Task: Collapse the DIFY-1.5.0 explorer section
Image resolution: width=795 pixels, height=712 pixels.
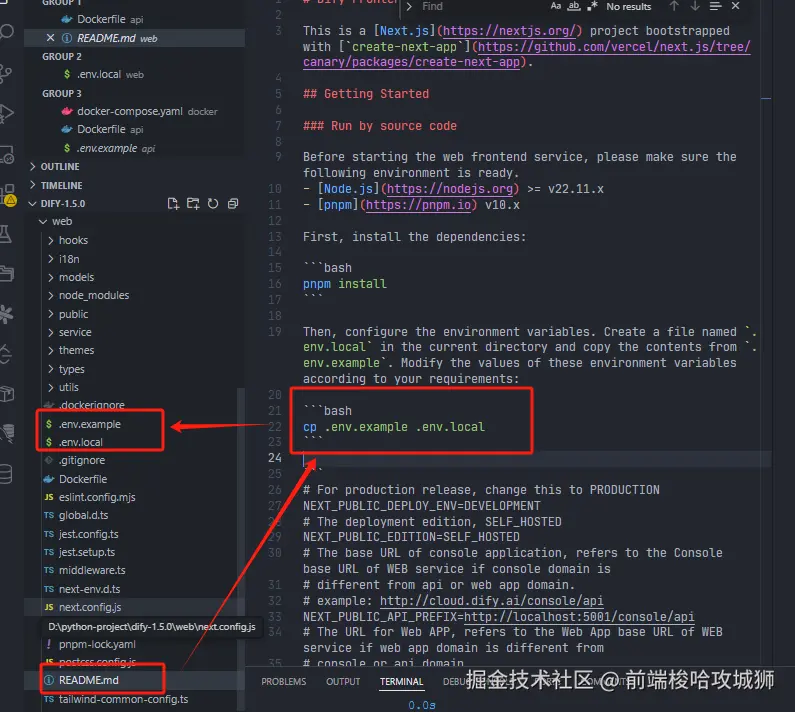Action: [63, 204]
